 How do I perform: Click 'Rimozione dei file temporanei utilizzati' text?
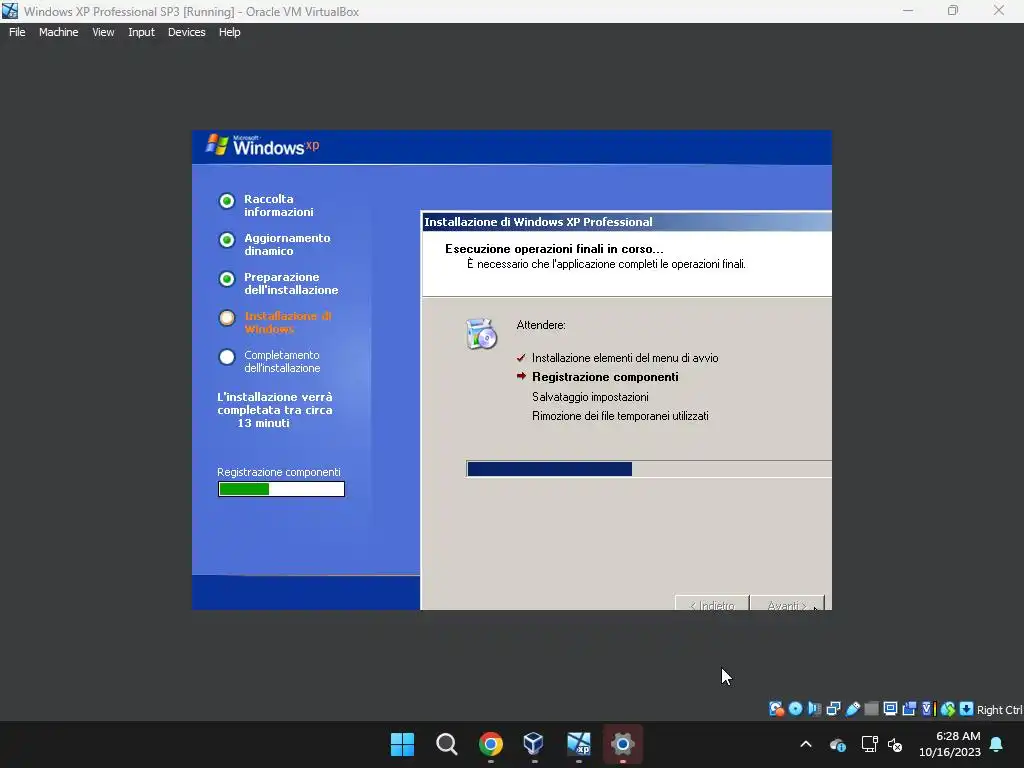[x=620, y=416]
